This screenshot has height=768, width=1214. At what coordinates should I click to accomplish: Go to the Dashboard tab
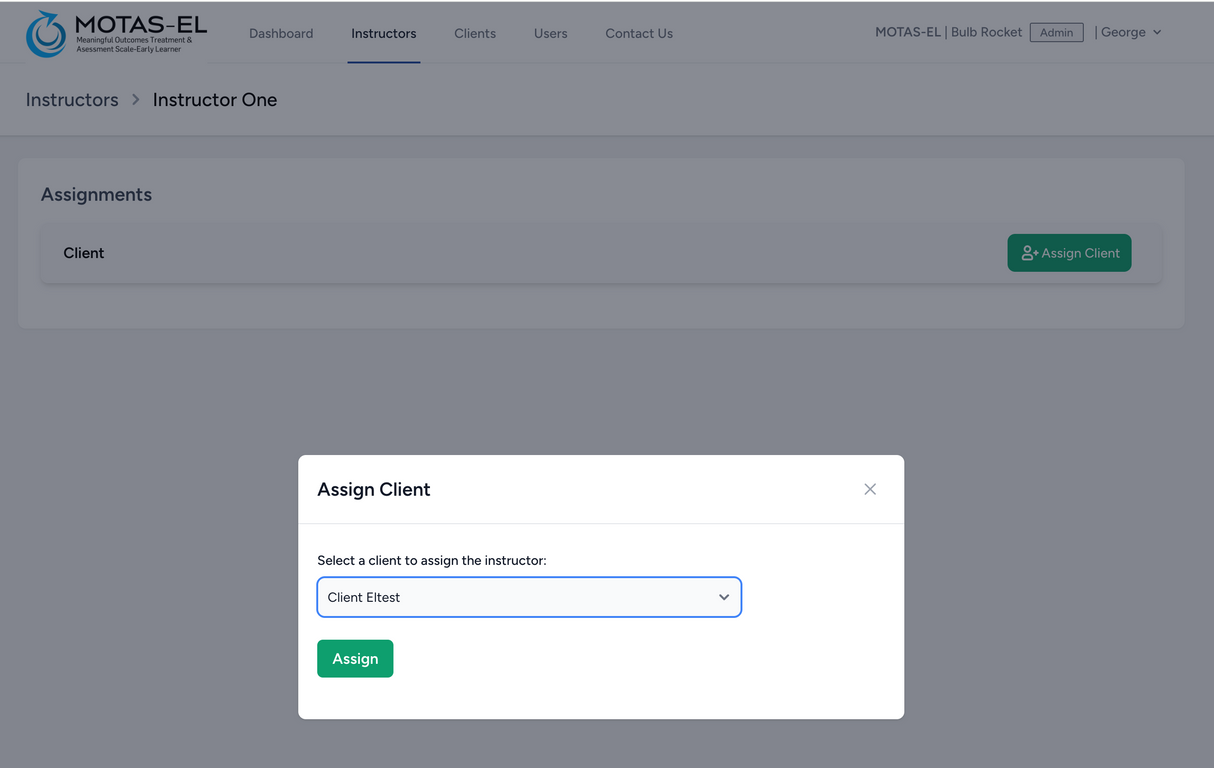click(281, 33)
